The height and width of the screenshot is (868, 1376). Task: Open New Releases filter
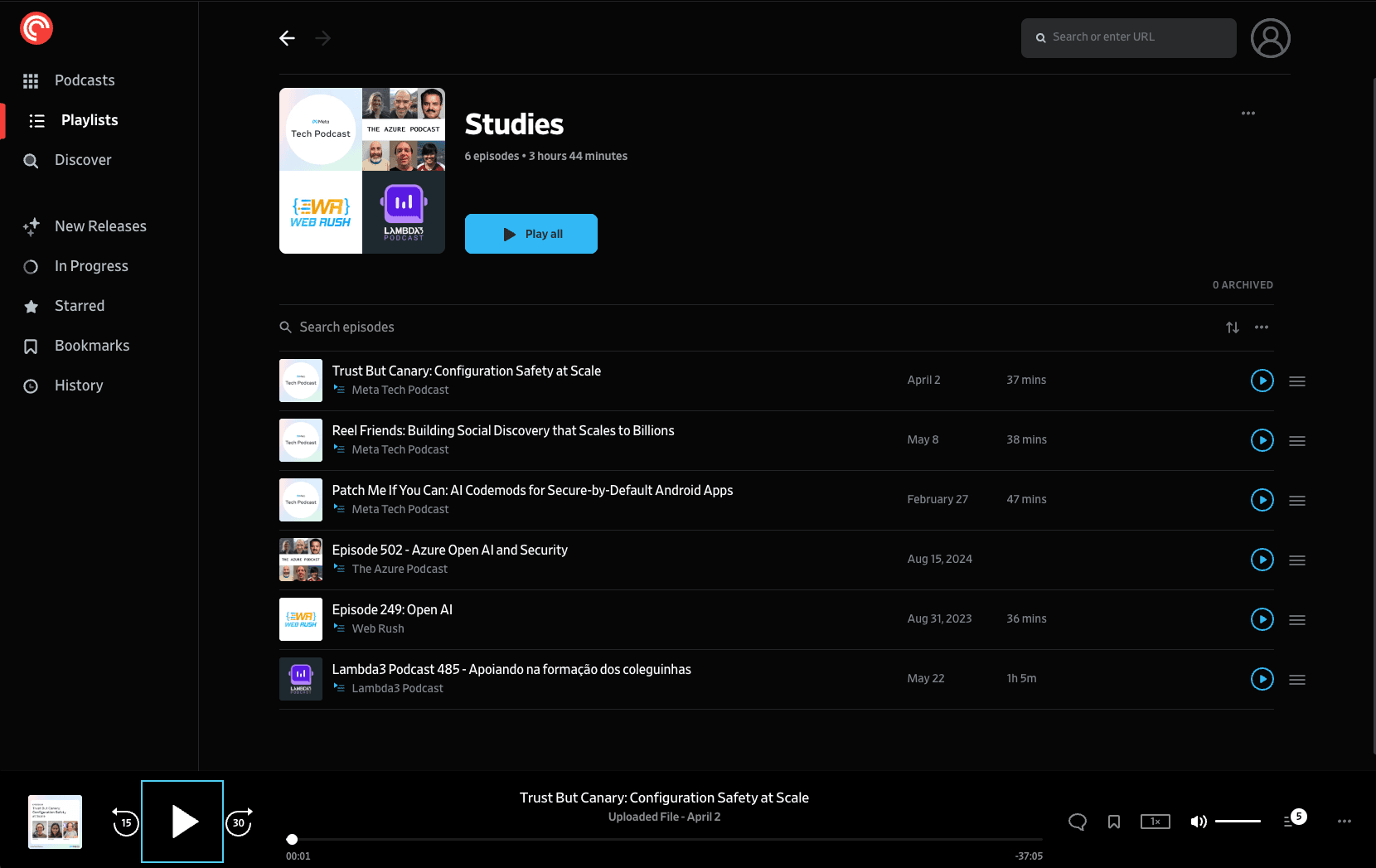tap(99, 226)
